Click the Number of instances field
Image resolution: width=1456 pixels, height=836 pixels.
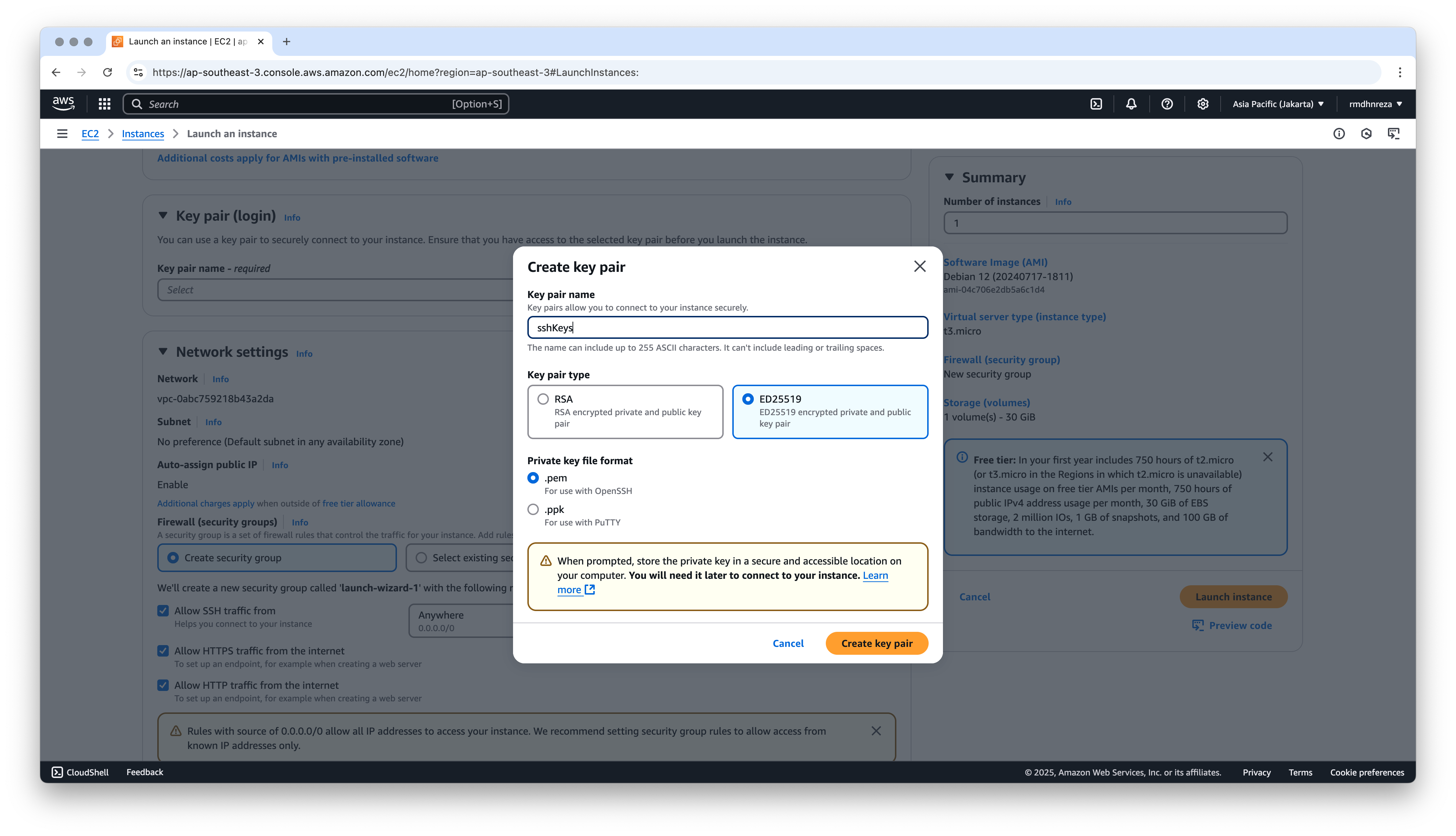click(1115, 223)
